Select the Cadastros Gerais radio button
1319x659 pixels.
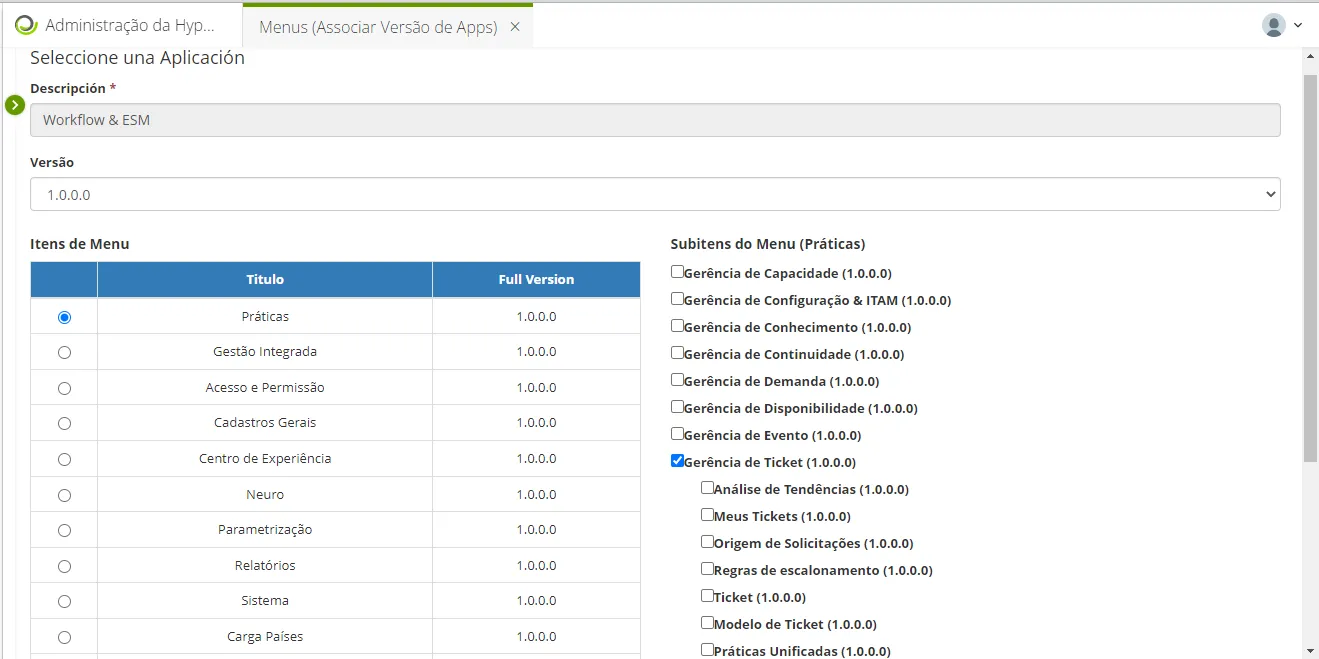(x=65, y=423)
